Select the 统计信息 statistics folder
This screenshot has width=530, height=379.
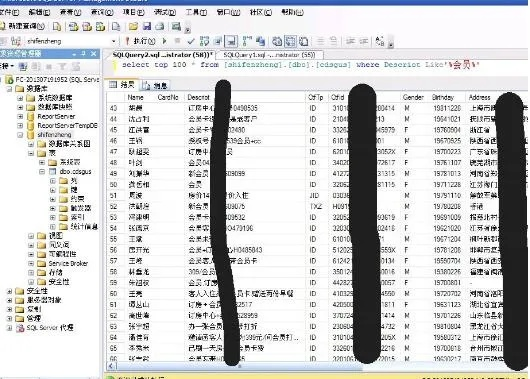84,227
